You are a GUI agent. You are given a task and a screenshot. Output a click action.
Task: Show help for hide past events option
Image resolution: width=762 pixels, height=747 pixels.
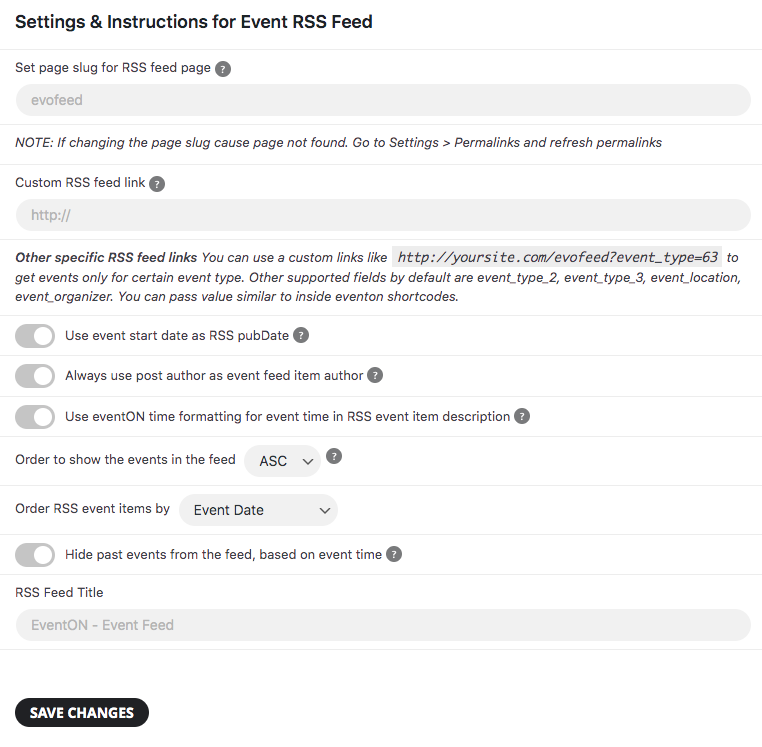pos(394,554)
